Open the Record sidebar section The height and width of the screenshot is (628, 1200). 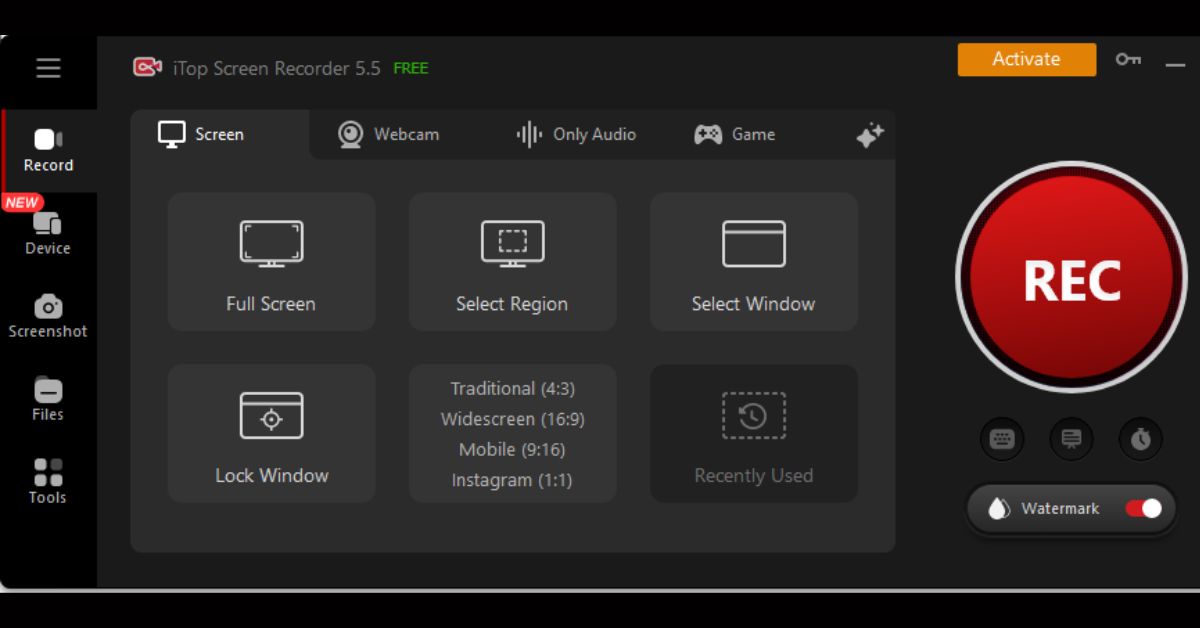(x=49, y=151)
